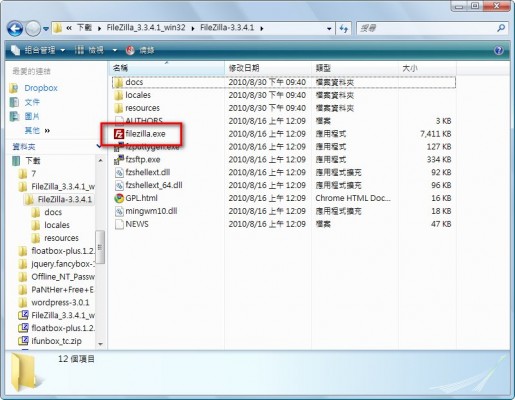Open the recent pages dropdown arrow
The height and width of the screenshot is (400, 515).
pos(46,29)
